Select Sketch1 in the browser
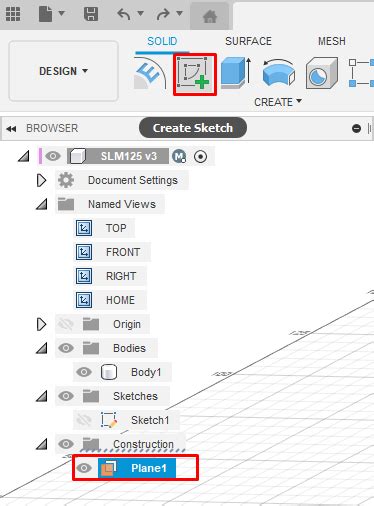374x506 pixels. coord(150,420)
